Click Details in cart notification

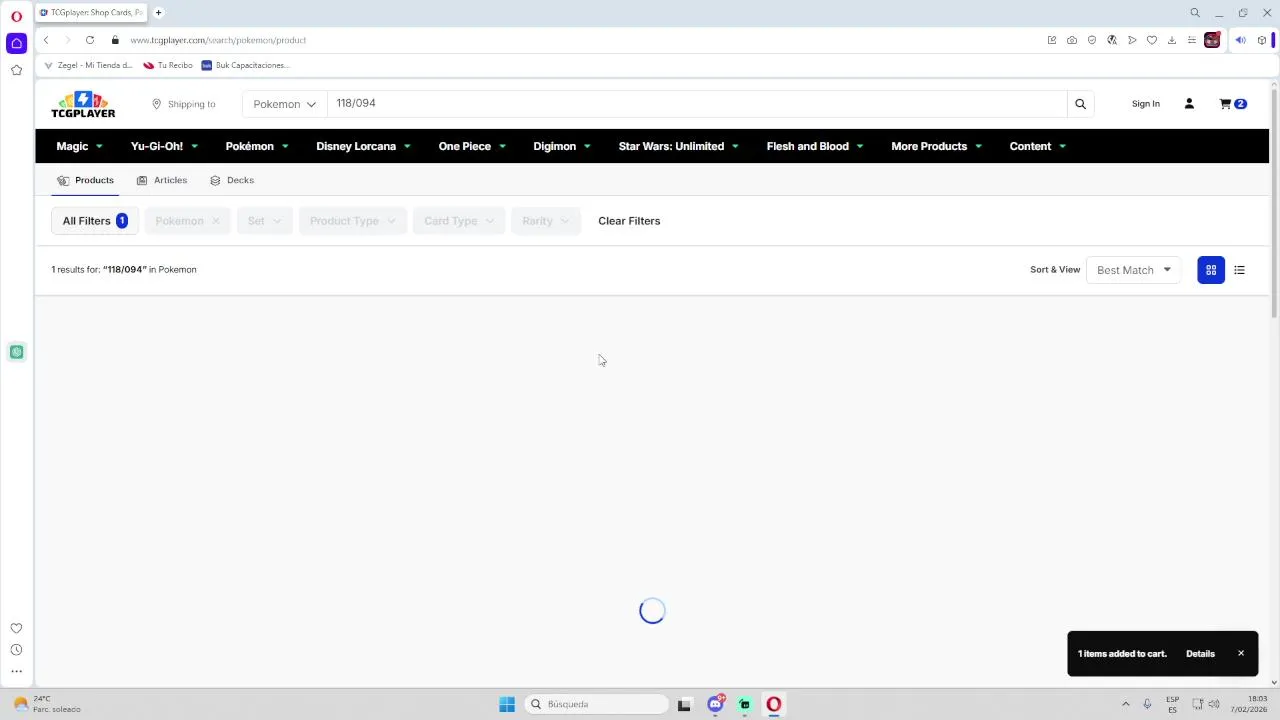pyautogui.click(x=1200, y=654)
